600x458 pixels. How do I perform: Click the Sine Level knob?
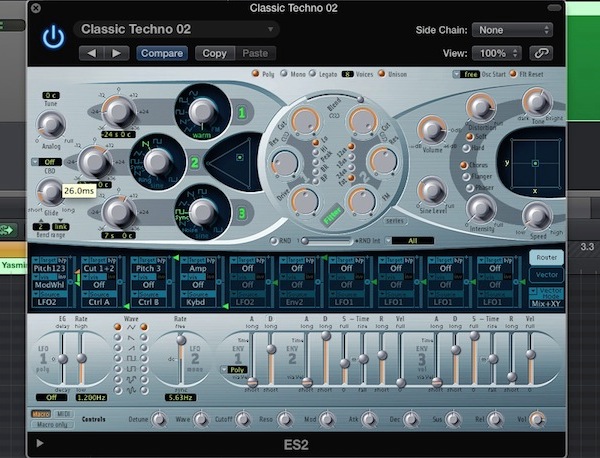(432, 190)
